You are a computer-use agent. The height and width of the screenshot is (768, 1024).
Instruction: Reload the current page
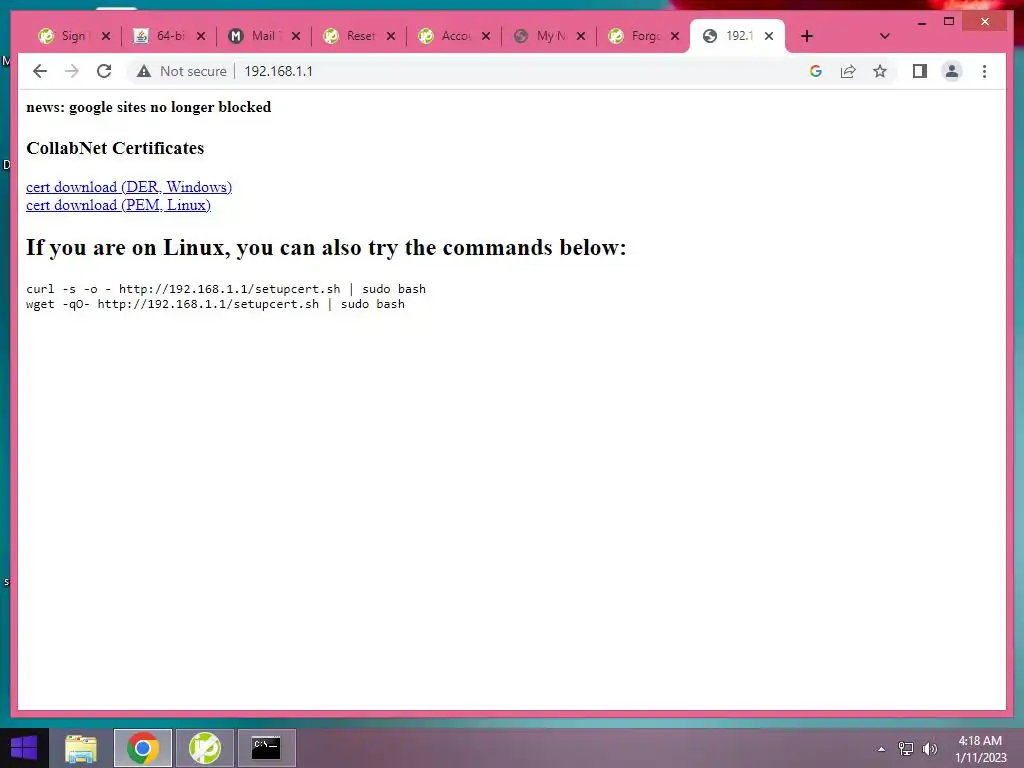click(x=104, y=71)
